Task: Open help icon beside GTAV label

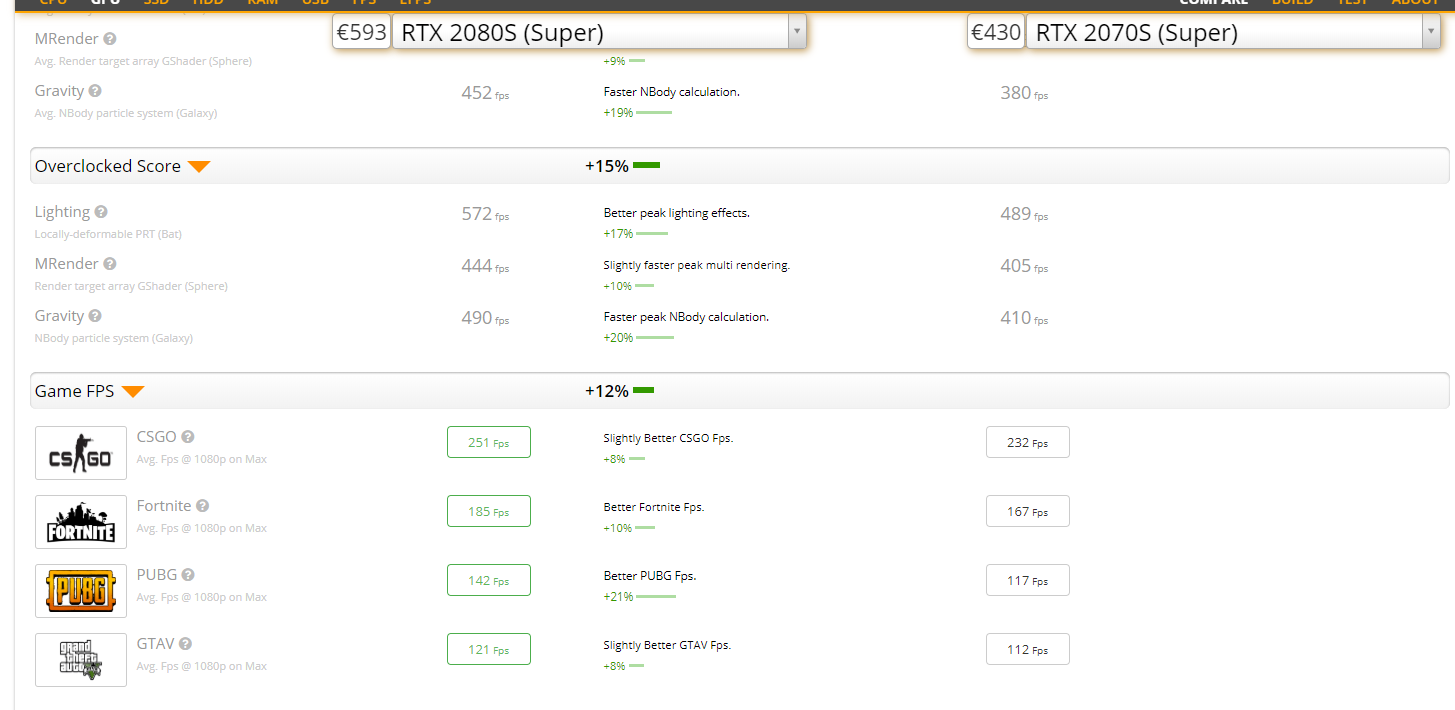Action: click(x=185, y=644)
